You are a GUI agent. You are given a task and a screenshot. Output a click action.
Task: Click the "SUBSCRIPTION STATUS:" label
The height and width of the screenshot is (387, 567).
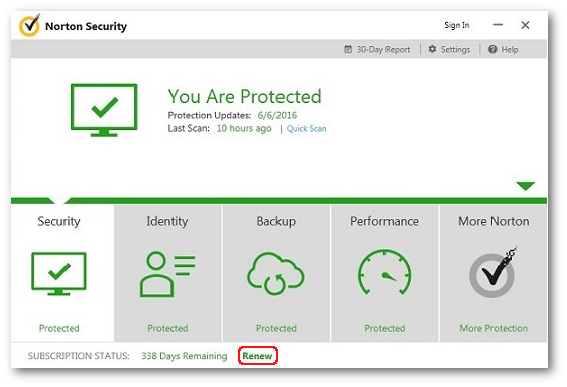click(78, 356)
